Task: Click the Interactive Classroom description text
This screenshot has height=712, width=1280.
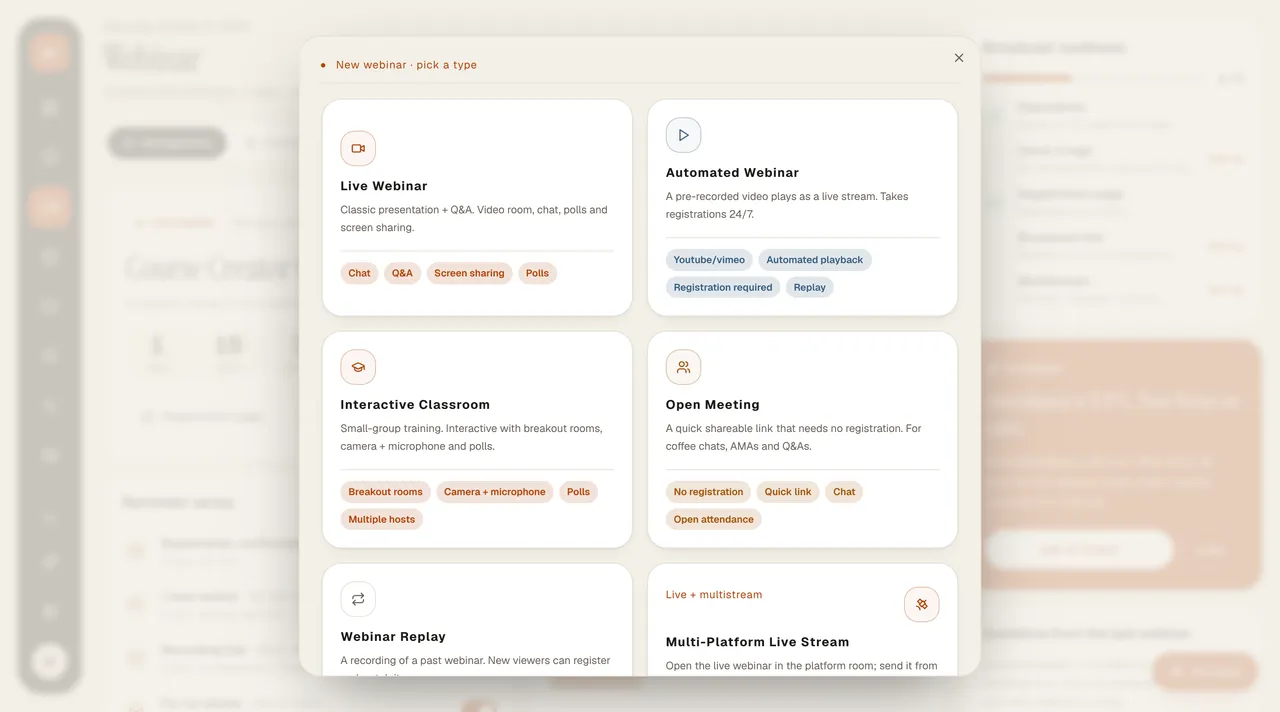Action: coord(471,437)
